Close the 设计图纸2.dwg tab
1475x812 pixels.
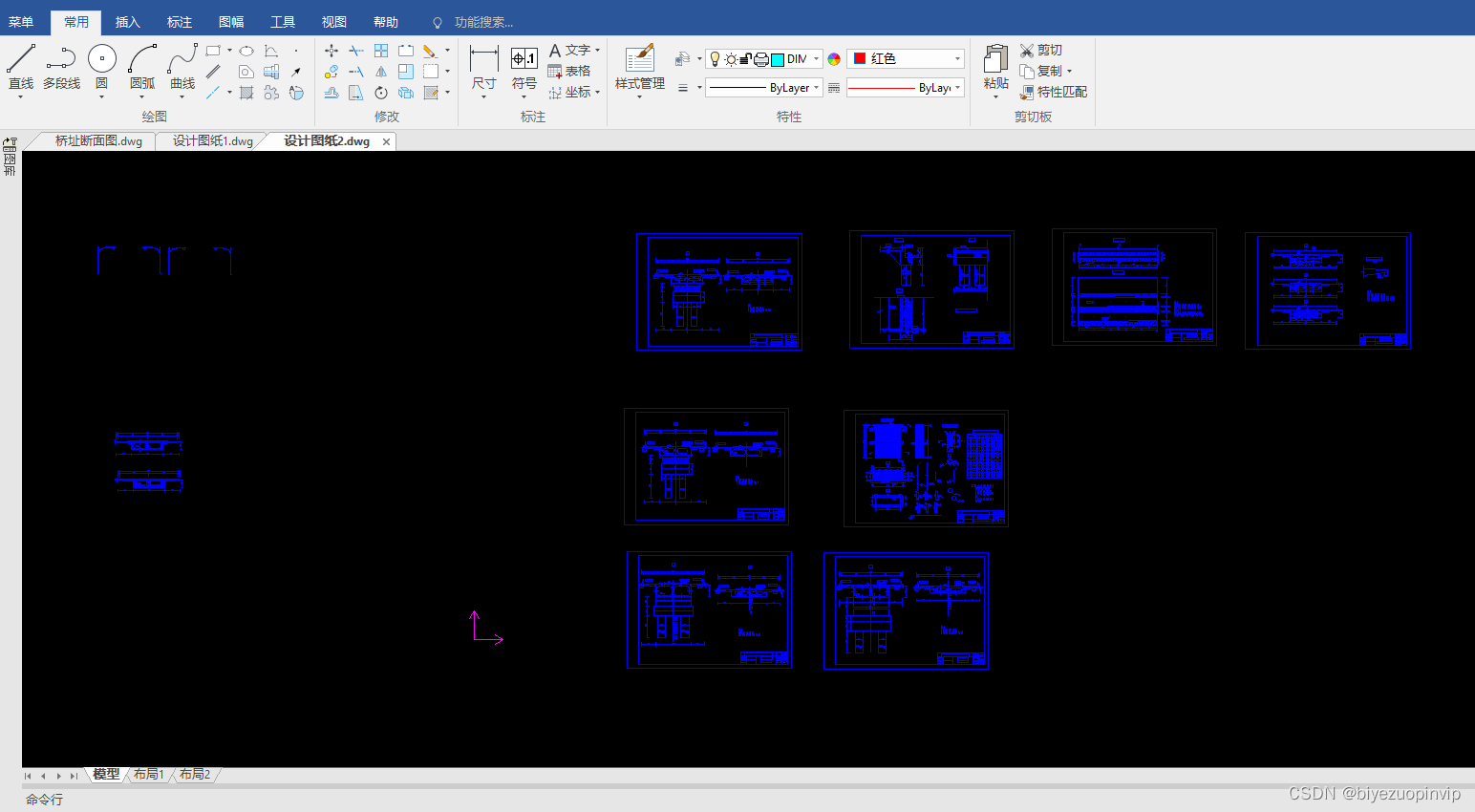386,141
